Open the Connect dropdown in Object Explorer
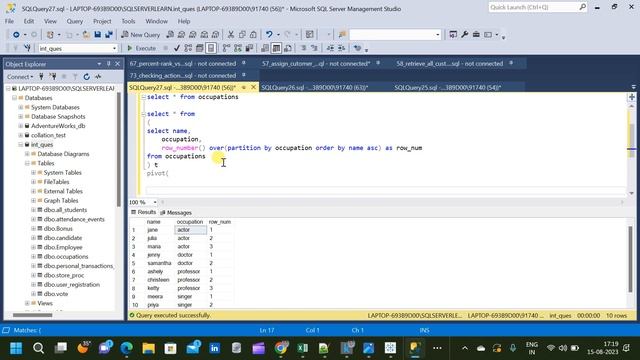Screen dimensions: 640x360 (20, 76)
